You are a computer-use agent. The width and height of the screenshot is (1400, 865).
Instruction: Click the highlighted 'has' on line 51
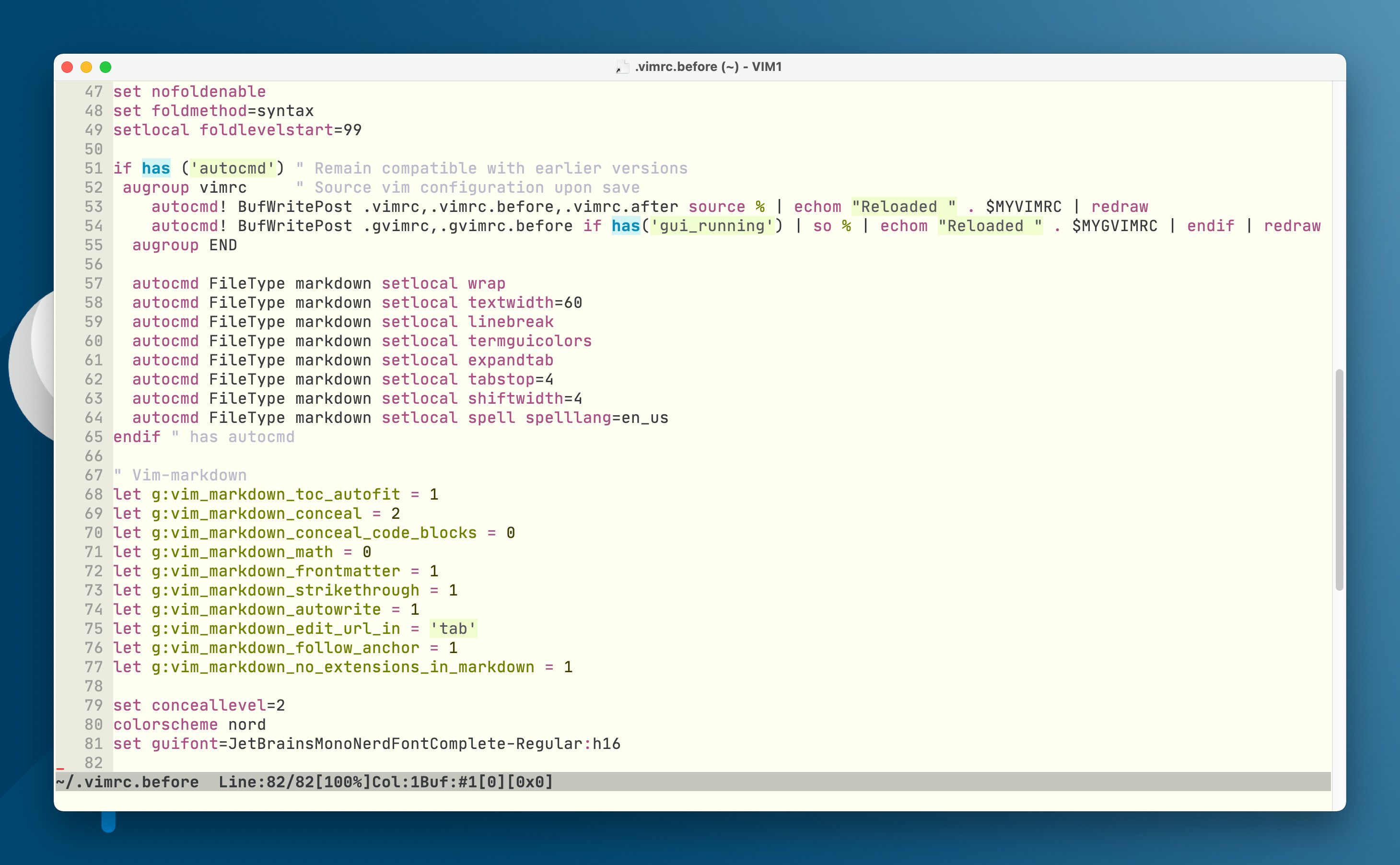[x=155, y=168]
